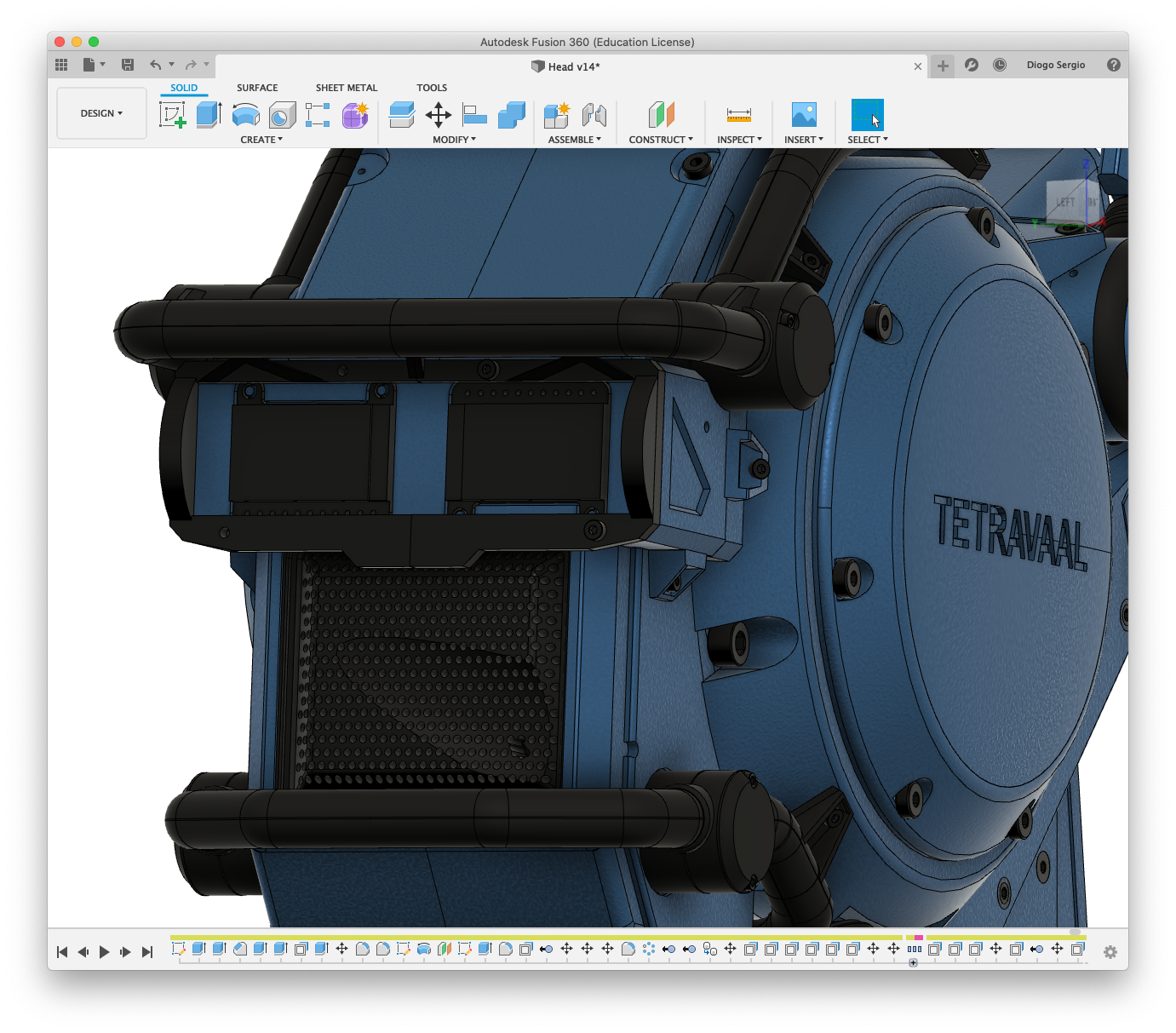
Task: Select the Offset Plane construct tool
Action: click(661, 114)
